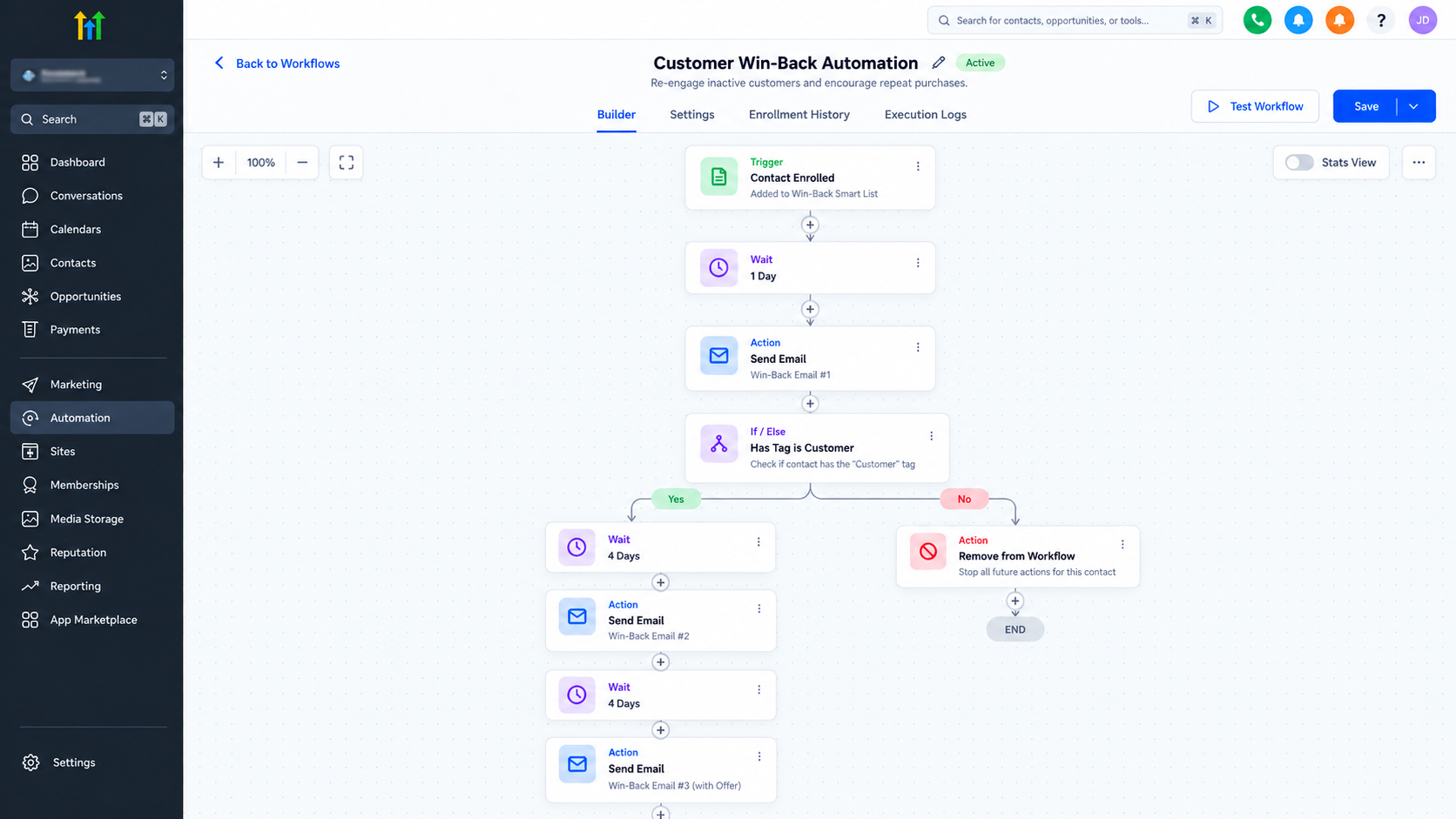Viewport: 1456px width, 819px height.
Task: Open canvas more options ellipsis button
Action: [x=1419, y=163]
